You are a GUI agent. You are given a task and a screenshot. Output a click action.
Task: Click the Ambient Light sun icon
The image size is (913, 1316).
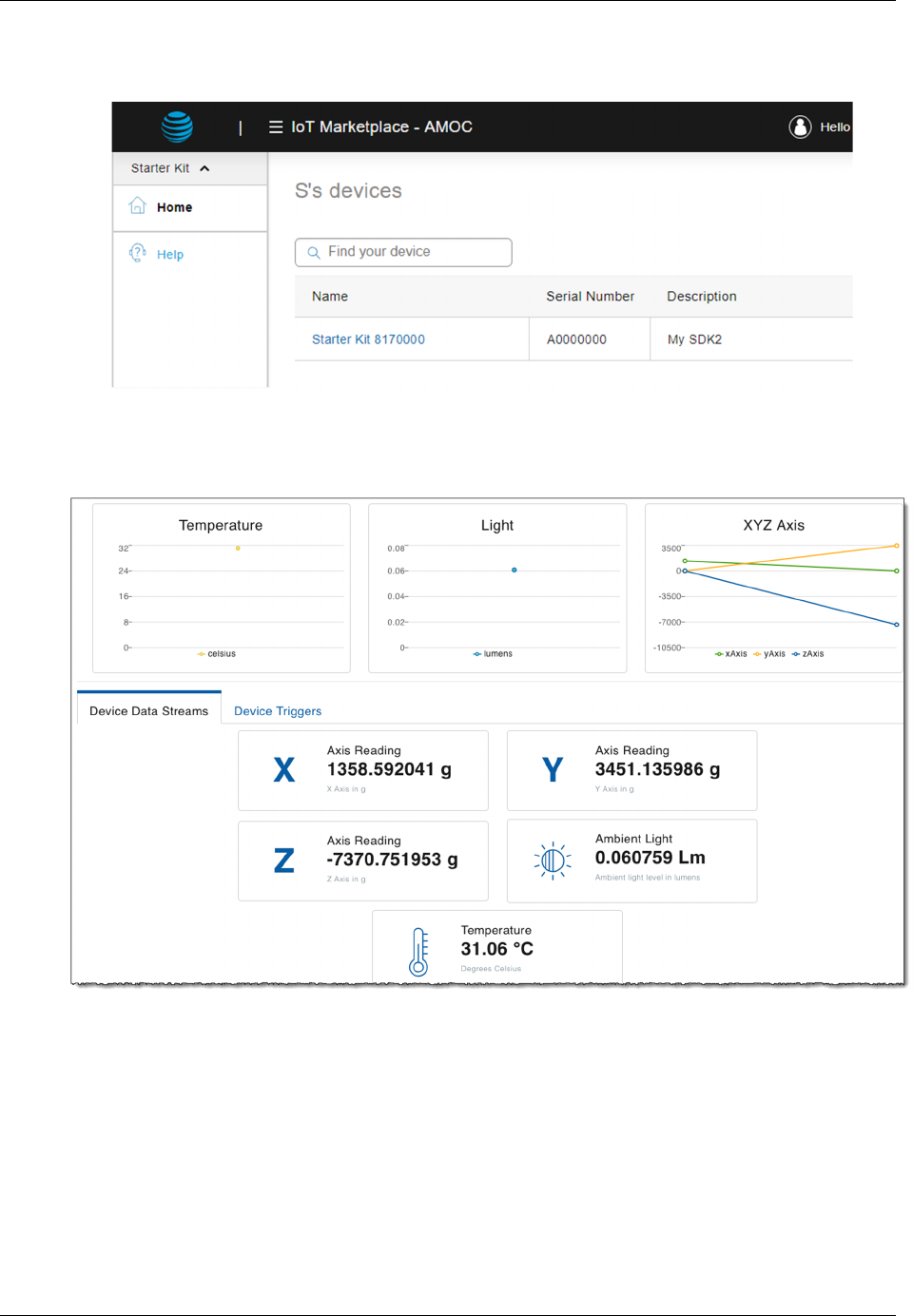[553, 861]
